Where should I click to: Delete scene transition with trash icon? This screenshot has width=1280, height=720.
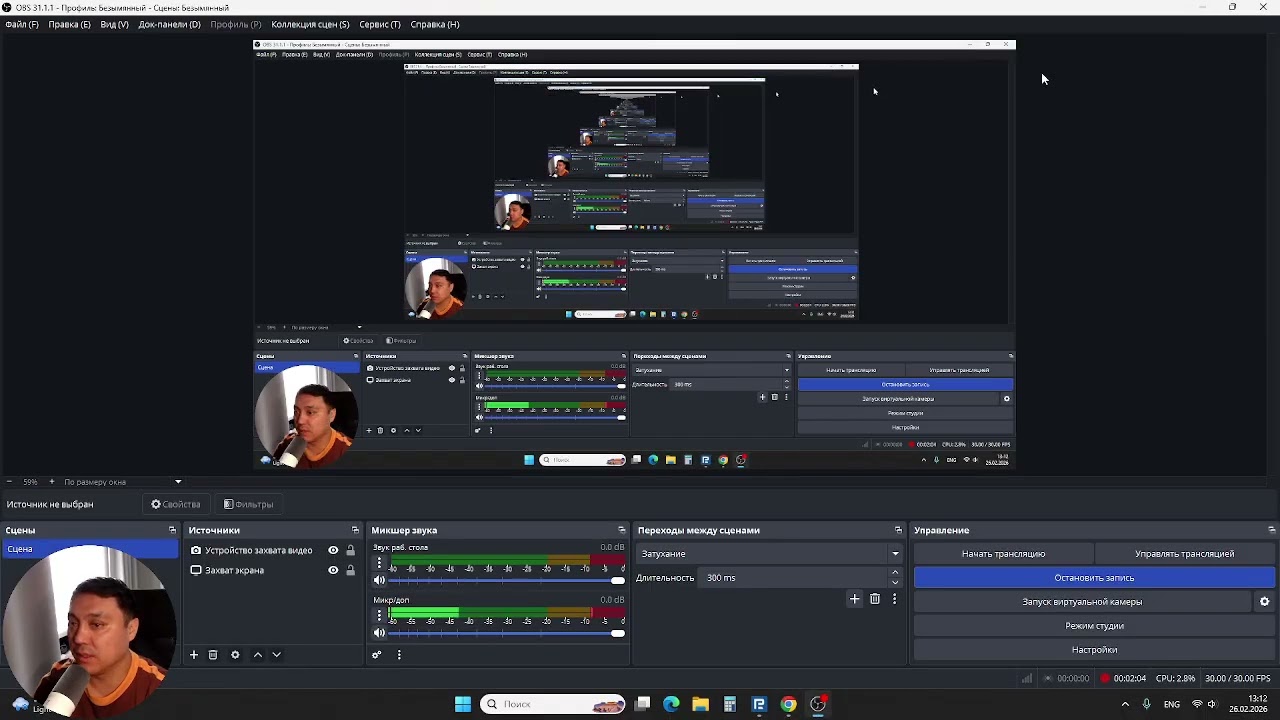tap(875, 599)
